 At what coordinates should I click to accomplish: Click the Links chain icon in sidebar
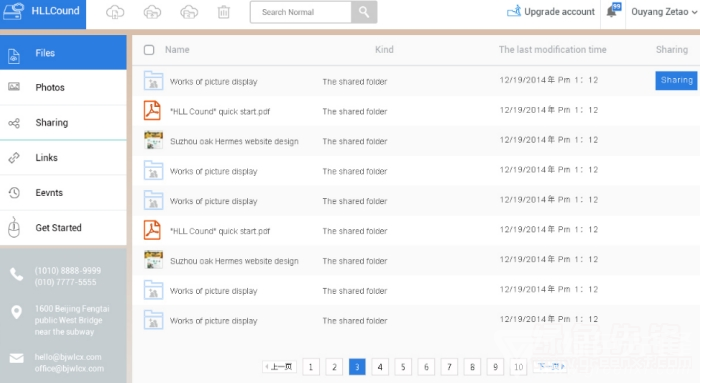14,157
